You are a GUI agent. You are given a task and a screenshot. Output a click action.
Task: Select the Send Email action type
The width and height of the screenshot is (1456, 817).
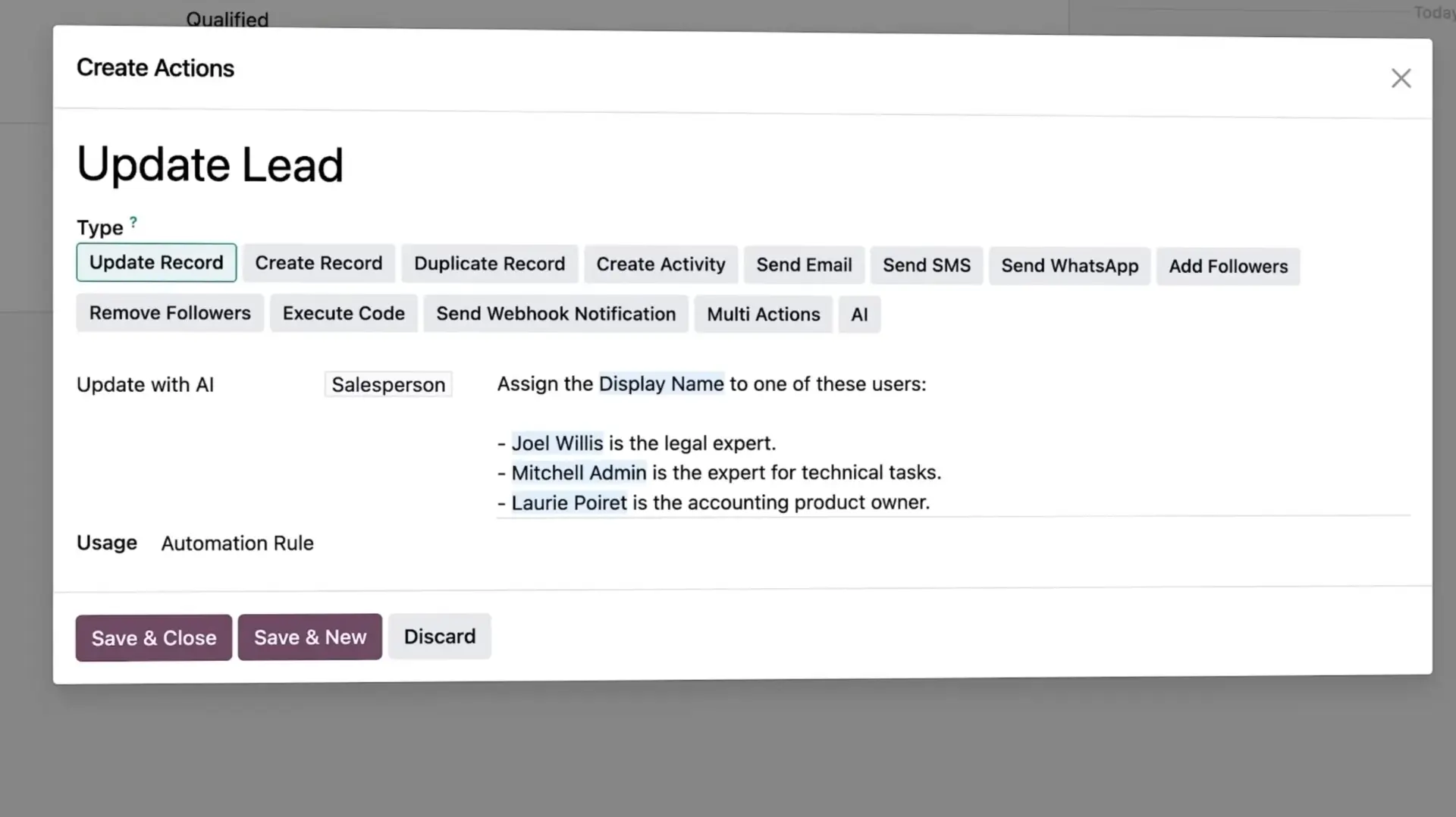804,265
